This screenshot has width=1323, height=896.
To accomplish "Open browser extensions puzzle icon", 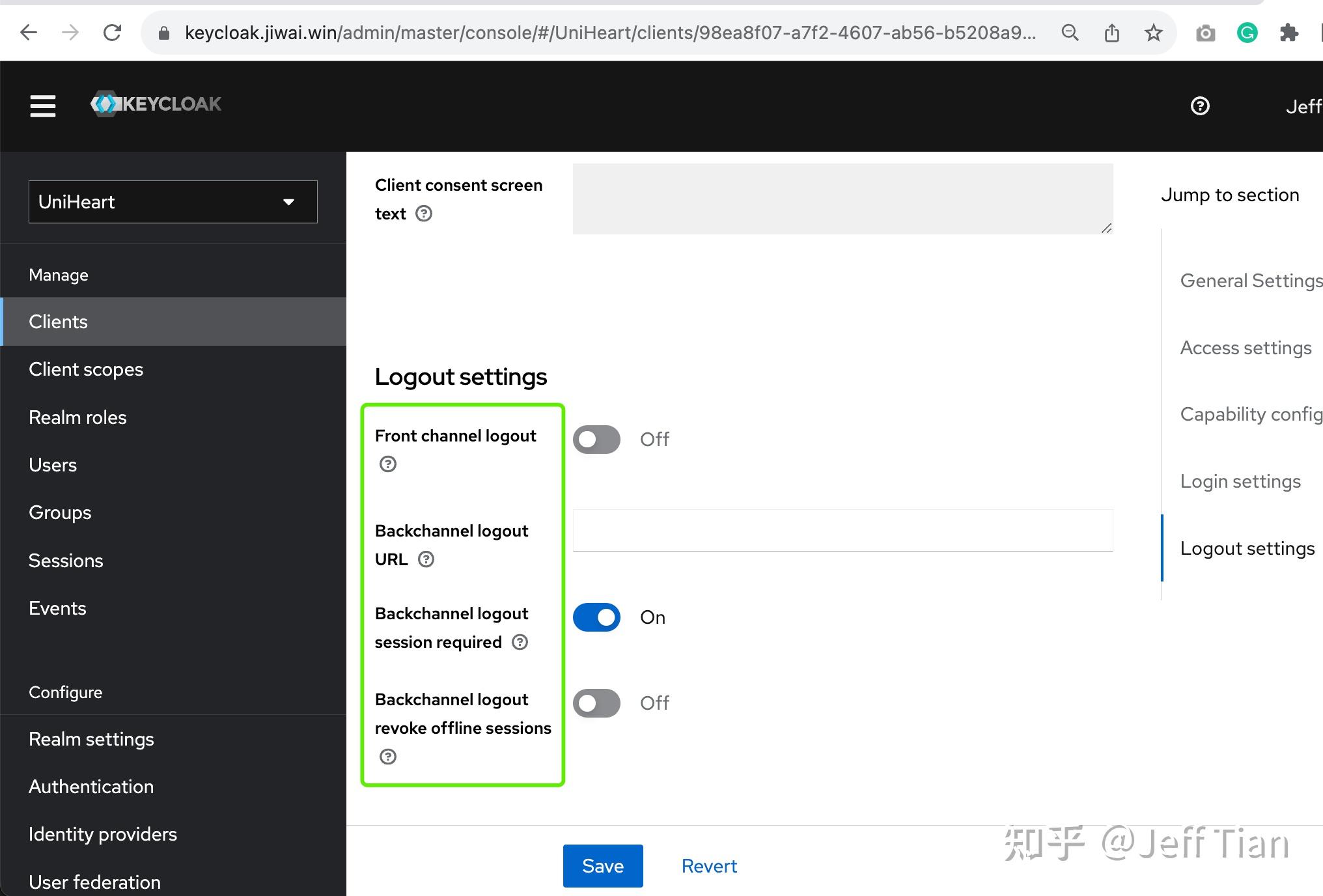I will (x=1288, y=33).
